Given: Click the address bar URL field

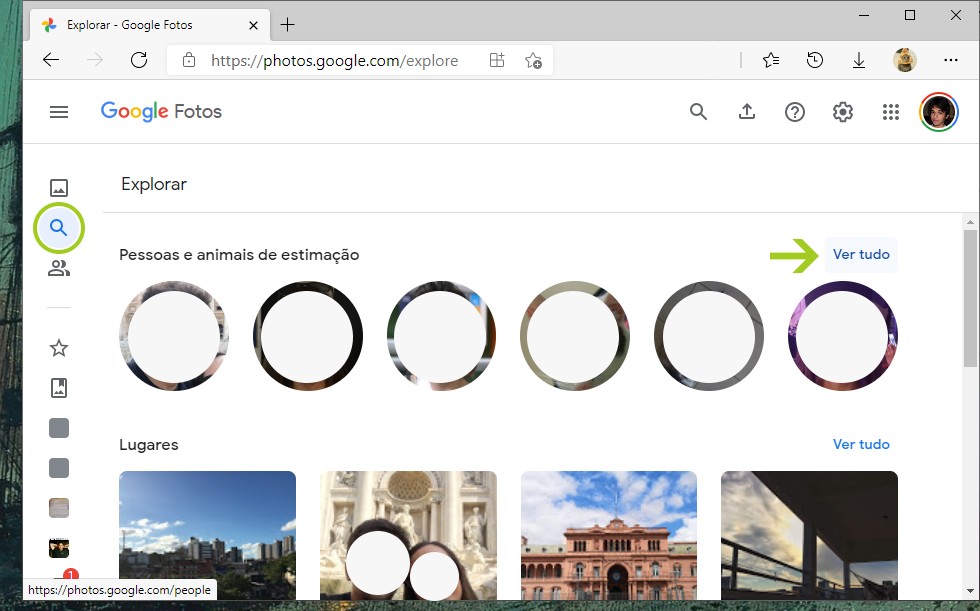Looking at the screenshot, I should point(334,60).
